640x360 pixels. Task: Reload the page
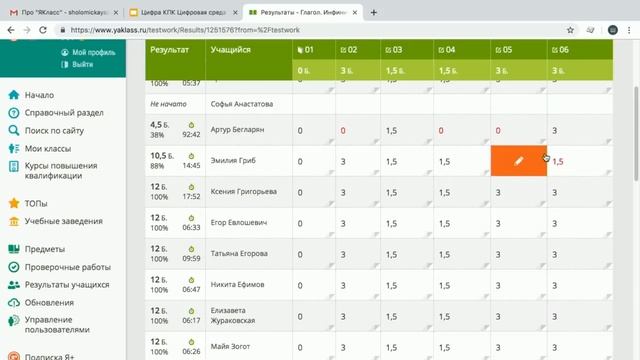coord(43,30)
